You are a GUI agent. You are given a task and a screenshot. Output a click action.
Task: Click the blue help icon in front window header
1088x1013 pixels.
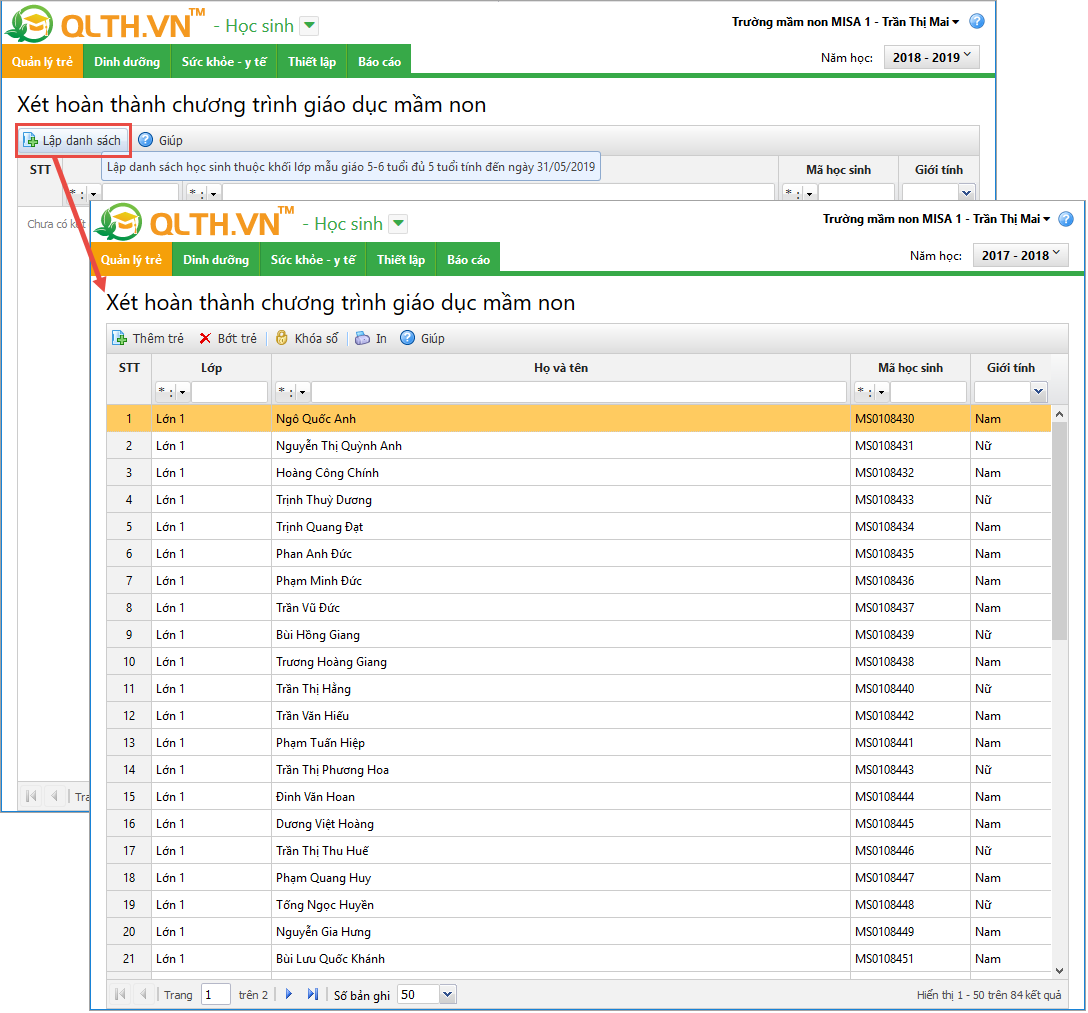[1066, 219]
